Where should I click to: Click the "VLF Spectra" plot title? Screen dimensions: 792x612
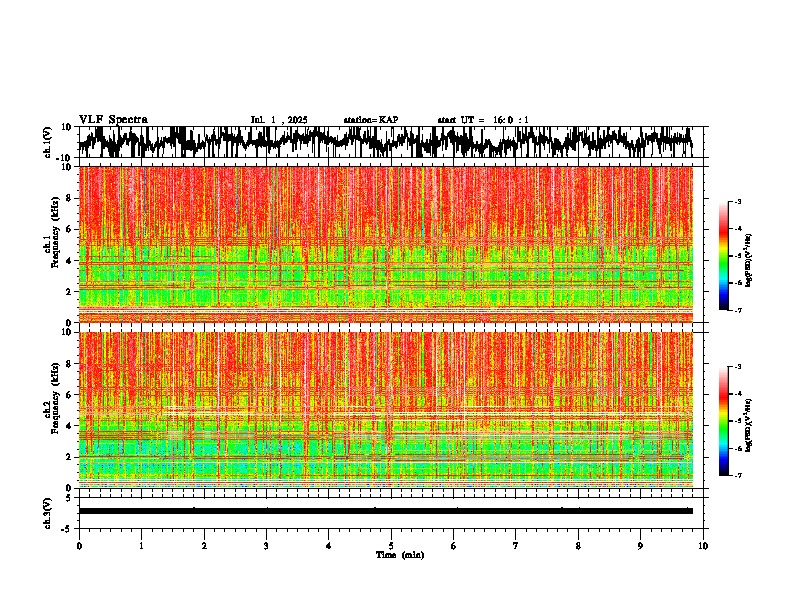(113, 120)
